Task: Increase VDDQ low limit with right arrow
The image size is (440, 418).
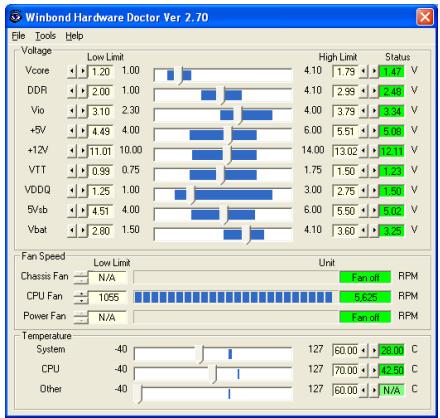Action: 82,191
